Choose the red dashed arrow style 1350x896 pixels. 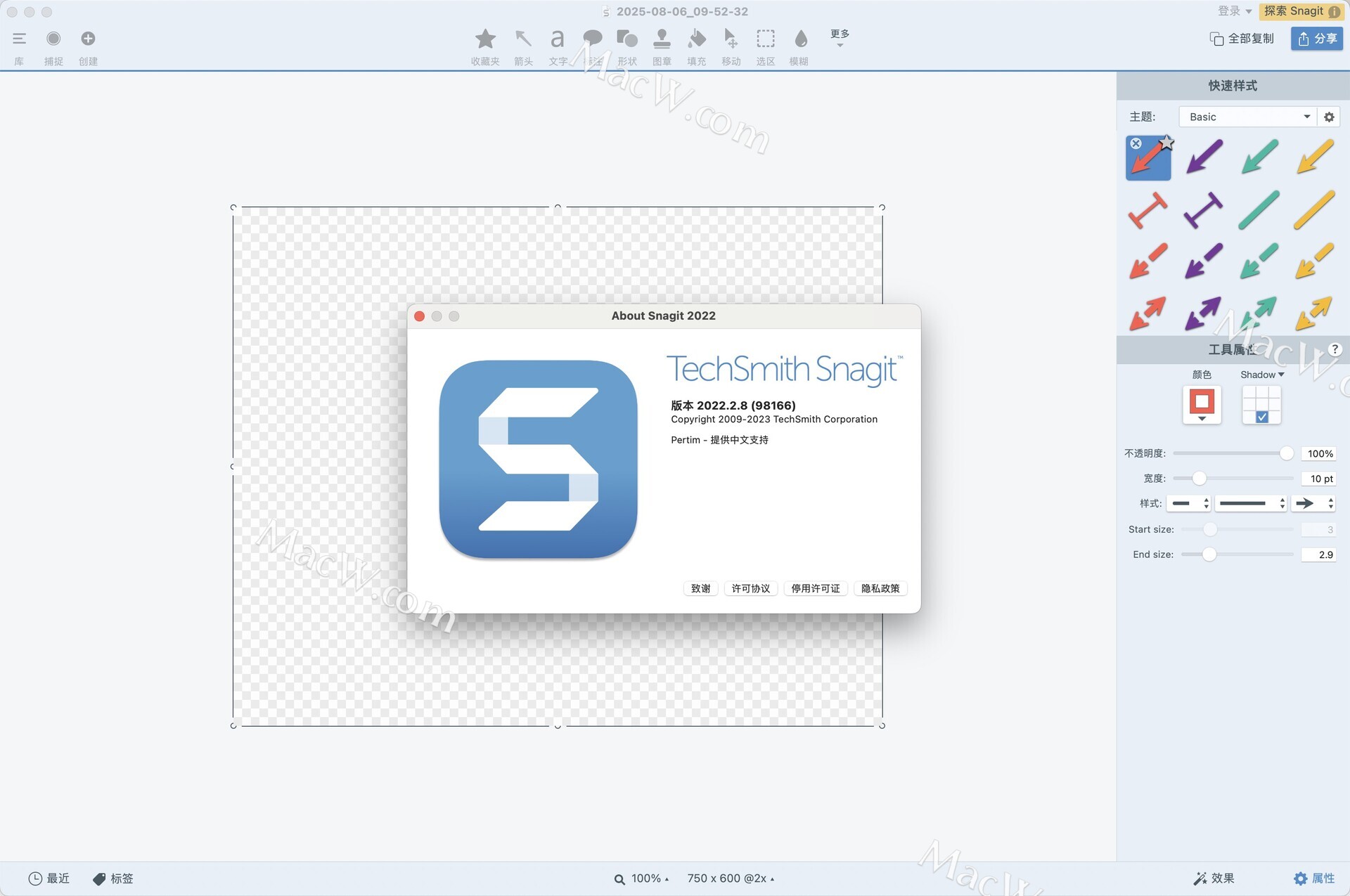pos(1148,261)
